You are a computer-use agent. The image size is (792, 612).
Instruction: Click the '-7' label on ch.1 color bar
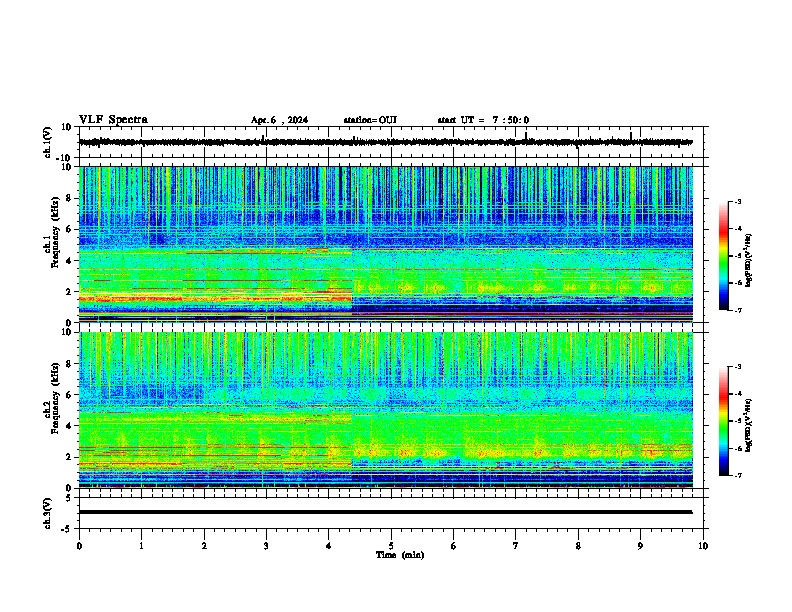click(x=737, y=310)
